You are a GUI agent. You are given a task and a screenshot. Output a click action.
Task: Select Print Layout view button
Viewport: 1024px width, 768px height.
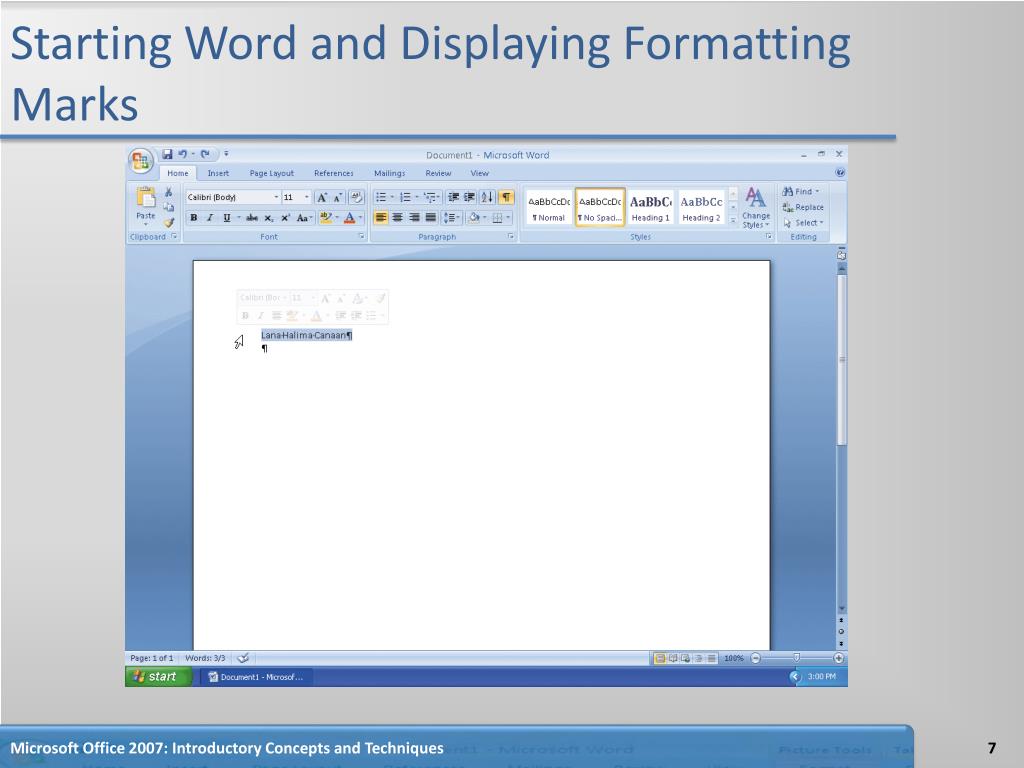[x=660, y=658]
